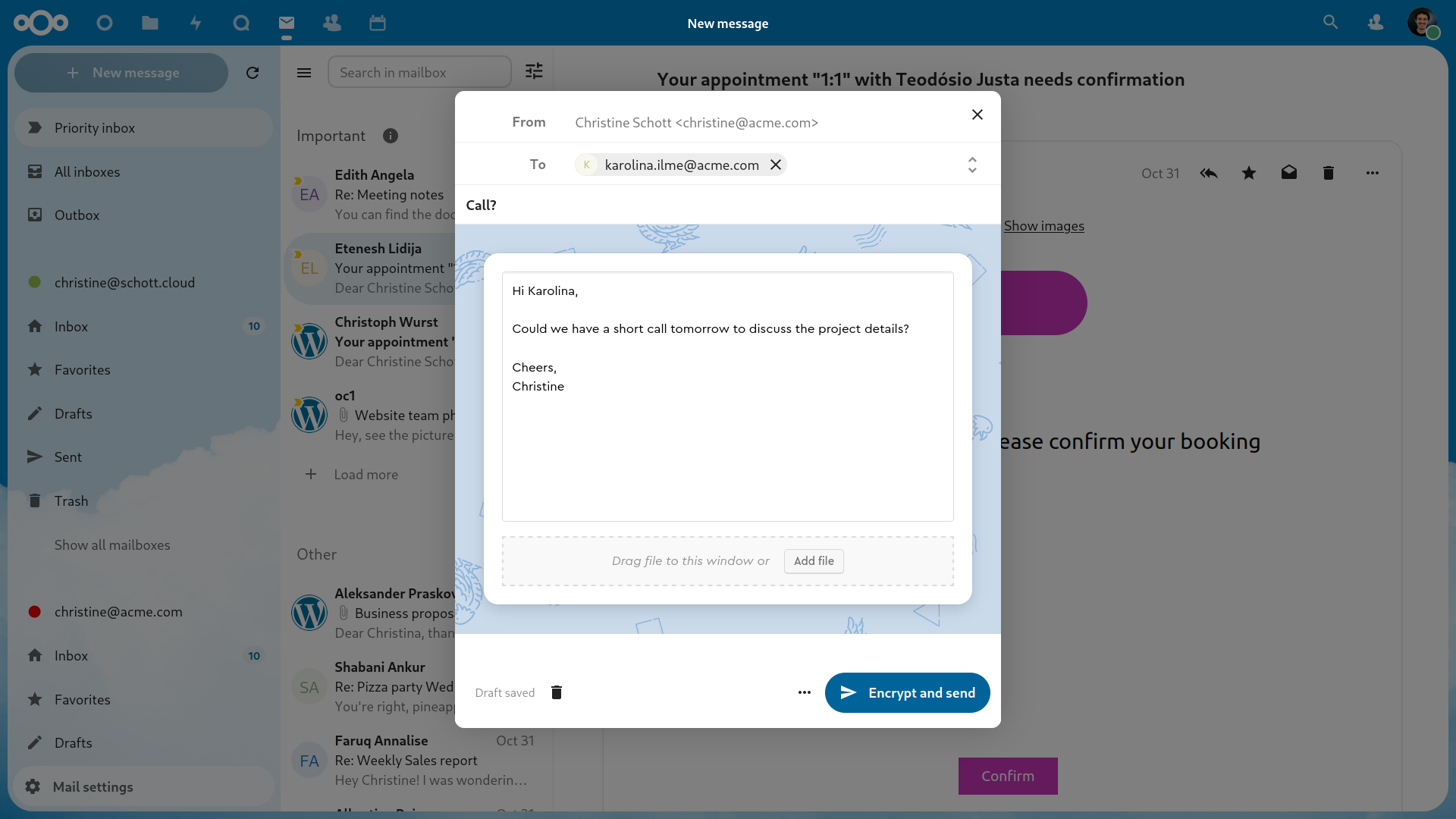This screenshot has height=819, width=1456.
Task: Discard the saved draft
Action: [557, 692]
